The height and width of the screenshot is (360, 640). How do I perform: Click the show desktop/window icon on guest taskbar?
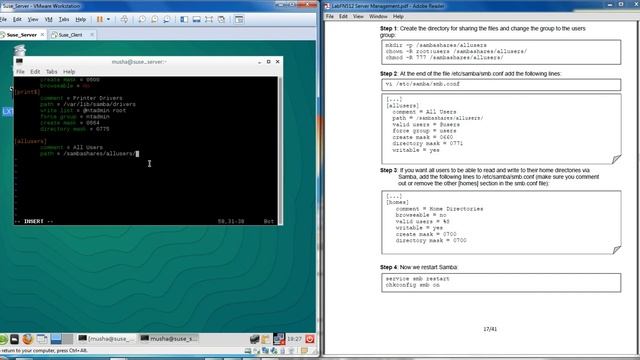click(x=42, y=339)
